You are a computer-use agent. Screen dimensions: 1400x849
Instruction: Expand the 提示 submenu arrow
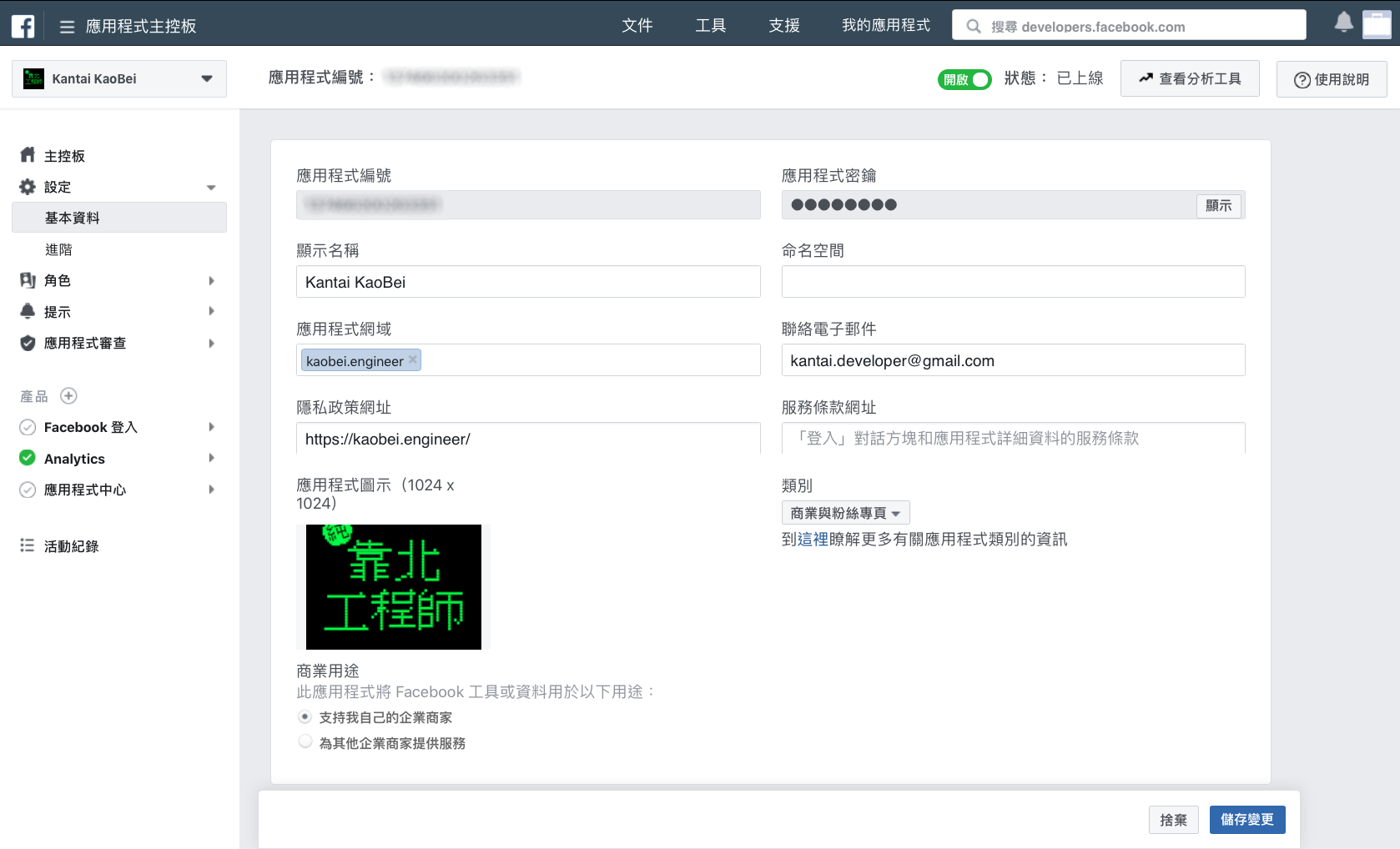(x=211, y=311)
